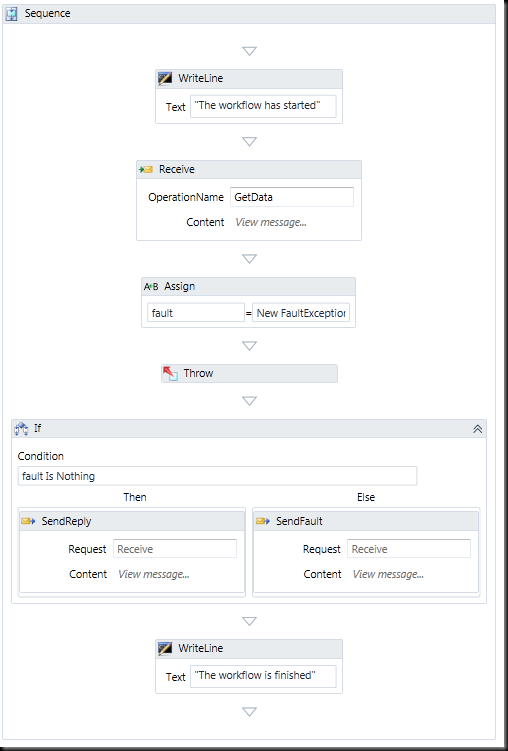
Task: Collapse the If activity with chevron
Action: (477, 429)
